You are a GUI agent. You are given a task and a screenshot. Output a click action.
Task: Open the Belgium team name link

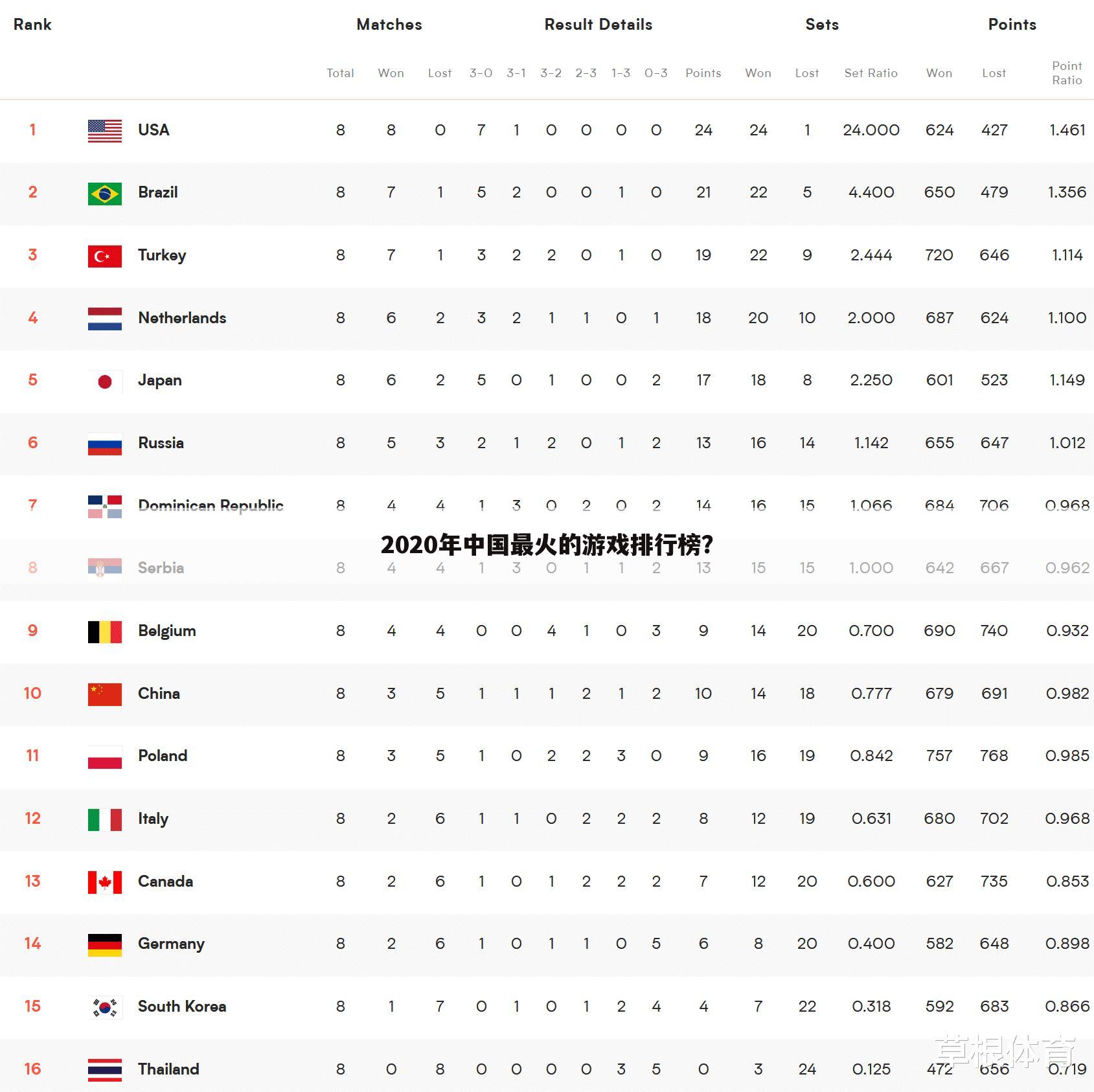pyautogui.click(x=167, y=631)
